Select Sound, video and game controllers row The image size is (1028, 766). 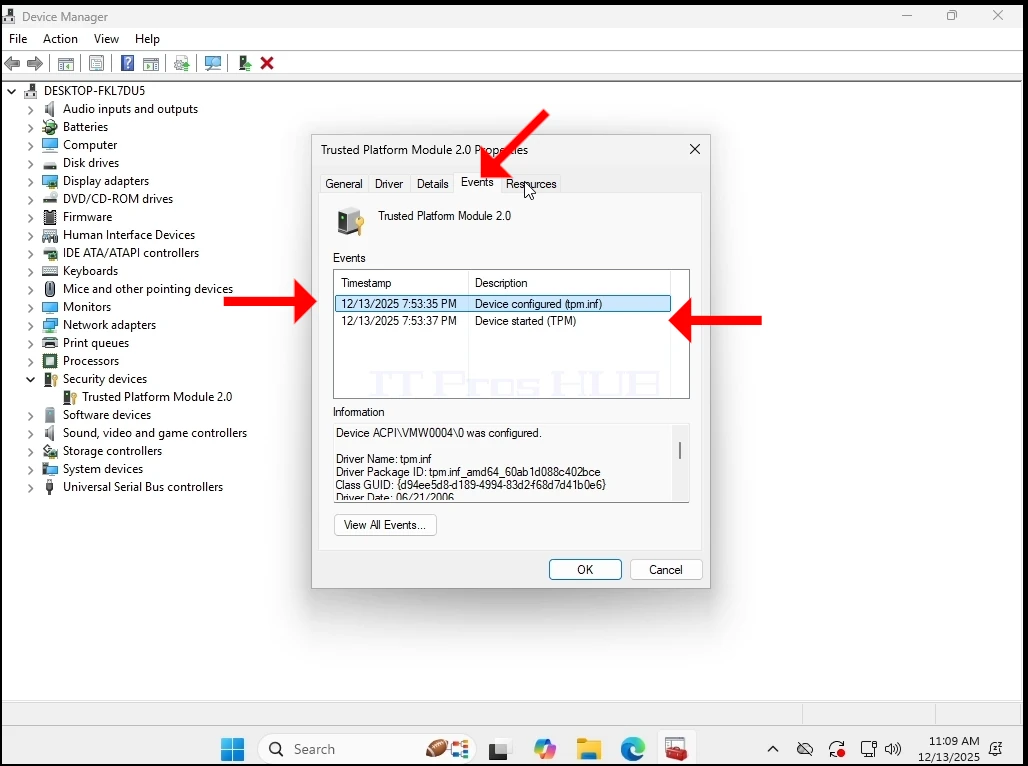(155, 433)
